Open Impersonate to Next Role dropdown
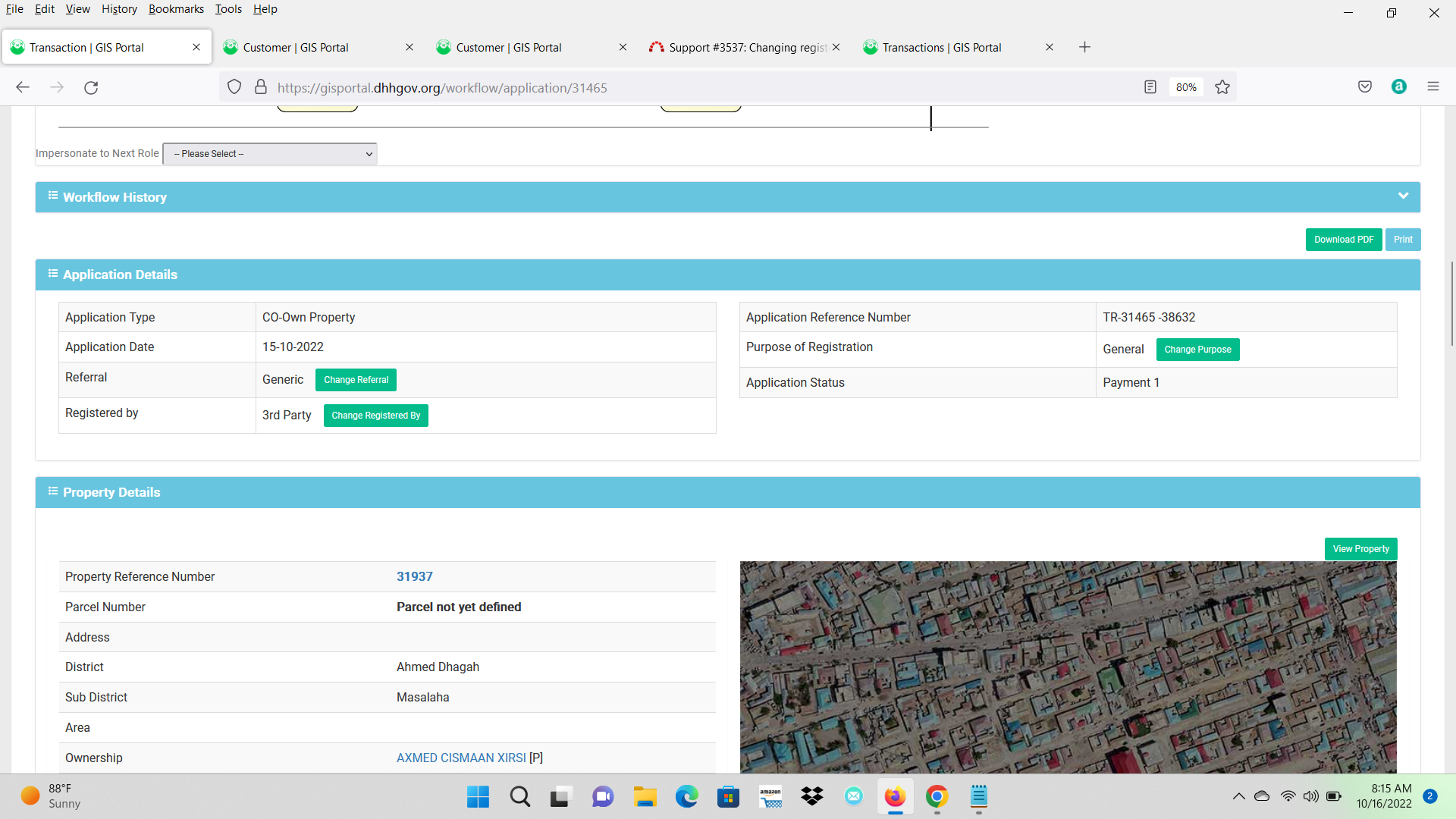Image resolution: width=1456 pixels, height=819 pixels. [x=270, y=154]
